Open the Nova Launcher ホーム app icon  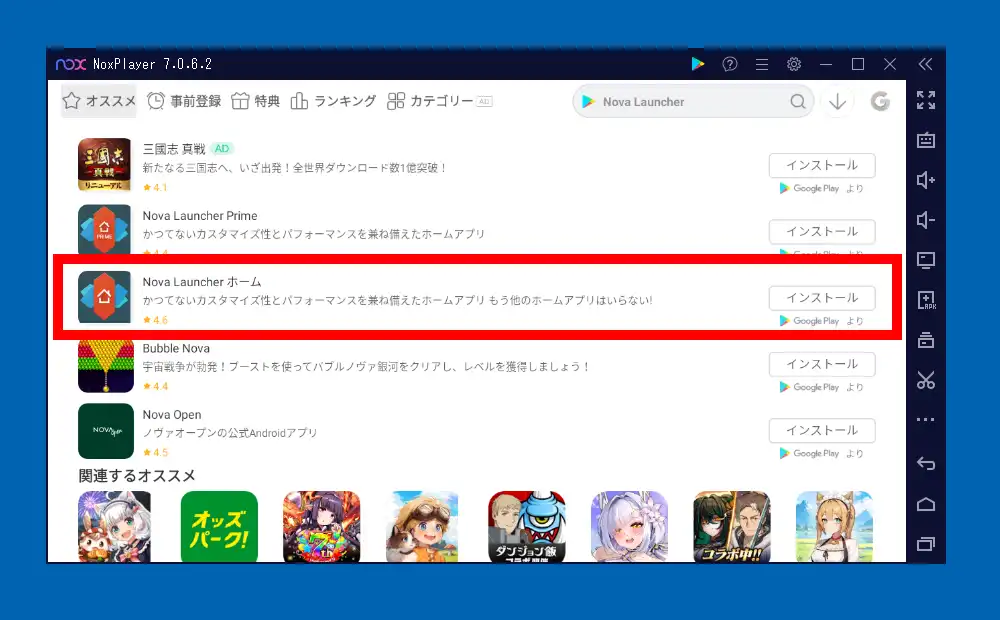click(105, 297)
